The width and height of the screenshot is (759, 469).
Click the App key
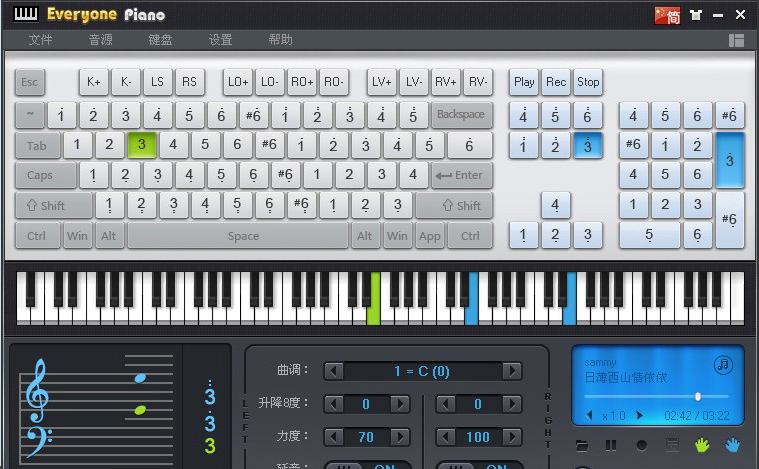point(429,236)
